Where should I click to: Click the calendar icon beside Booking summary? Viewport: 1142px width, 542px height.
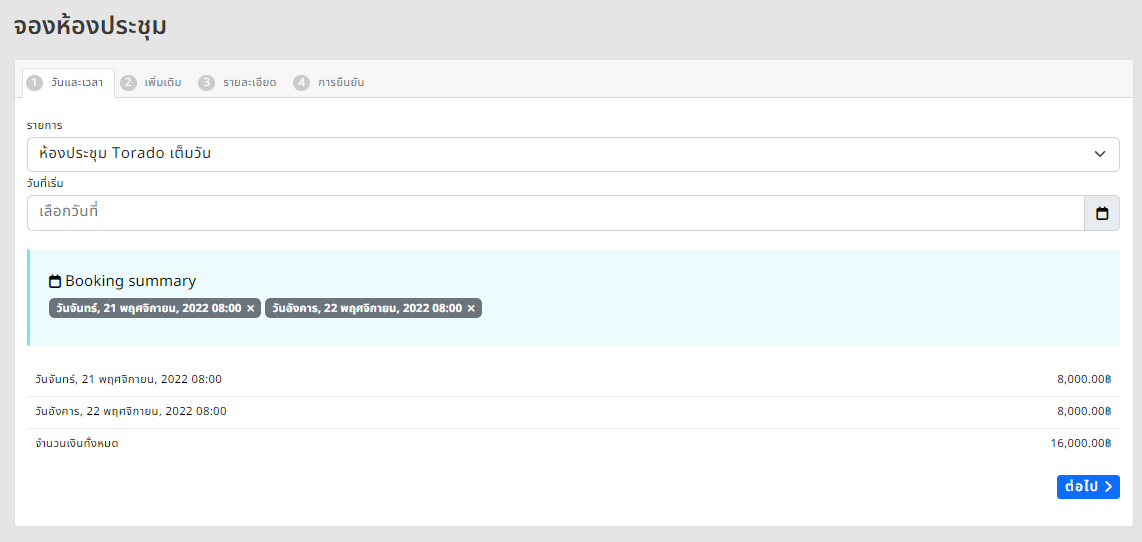point(55,282)
